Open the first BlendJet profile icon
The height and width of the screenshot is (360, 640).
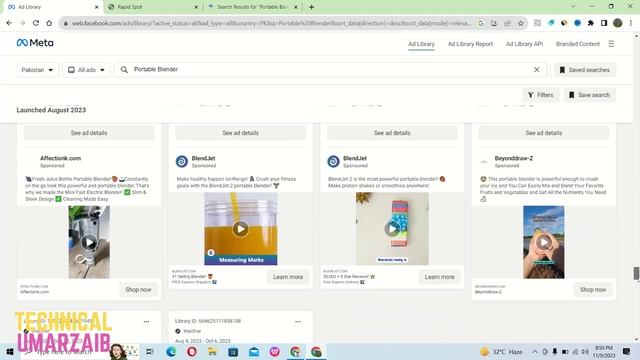coord(182,162)
